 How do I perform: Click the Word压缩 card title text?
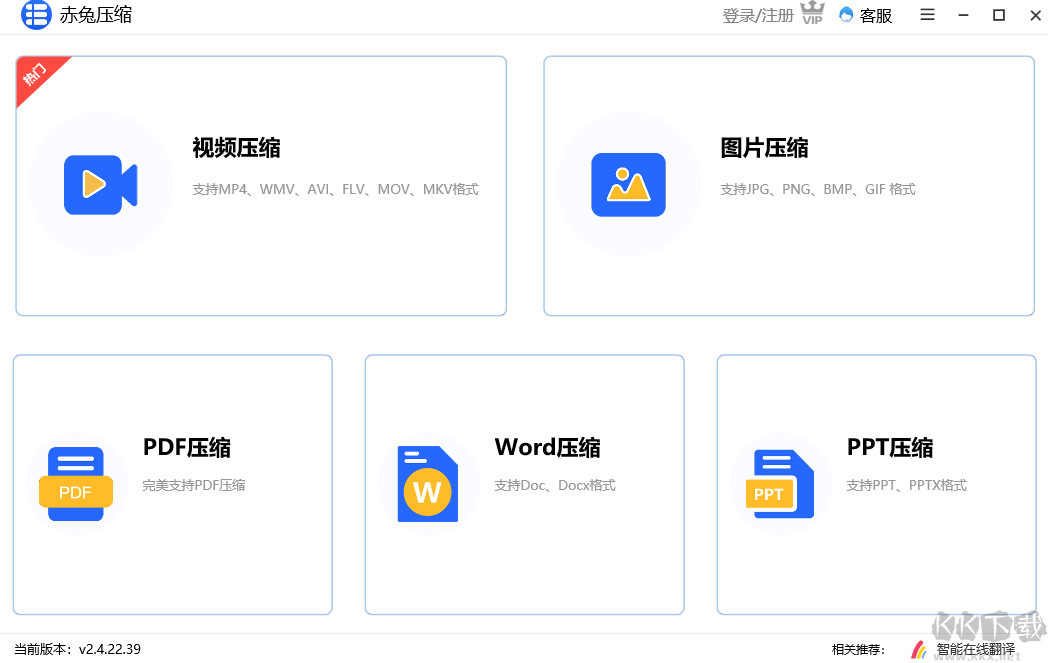[547, 447]
